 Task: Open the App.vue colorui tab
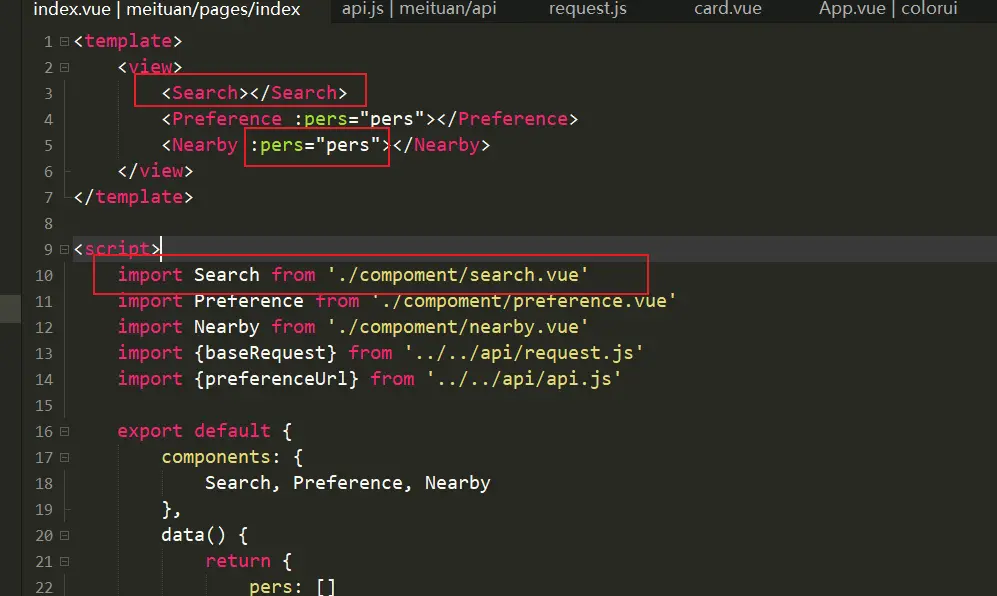coord(888,9)
